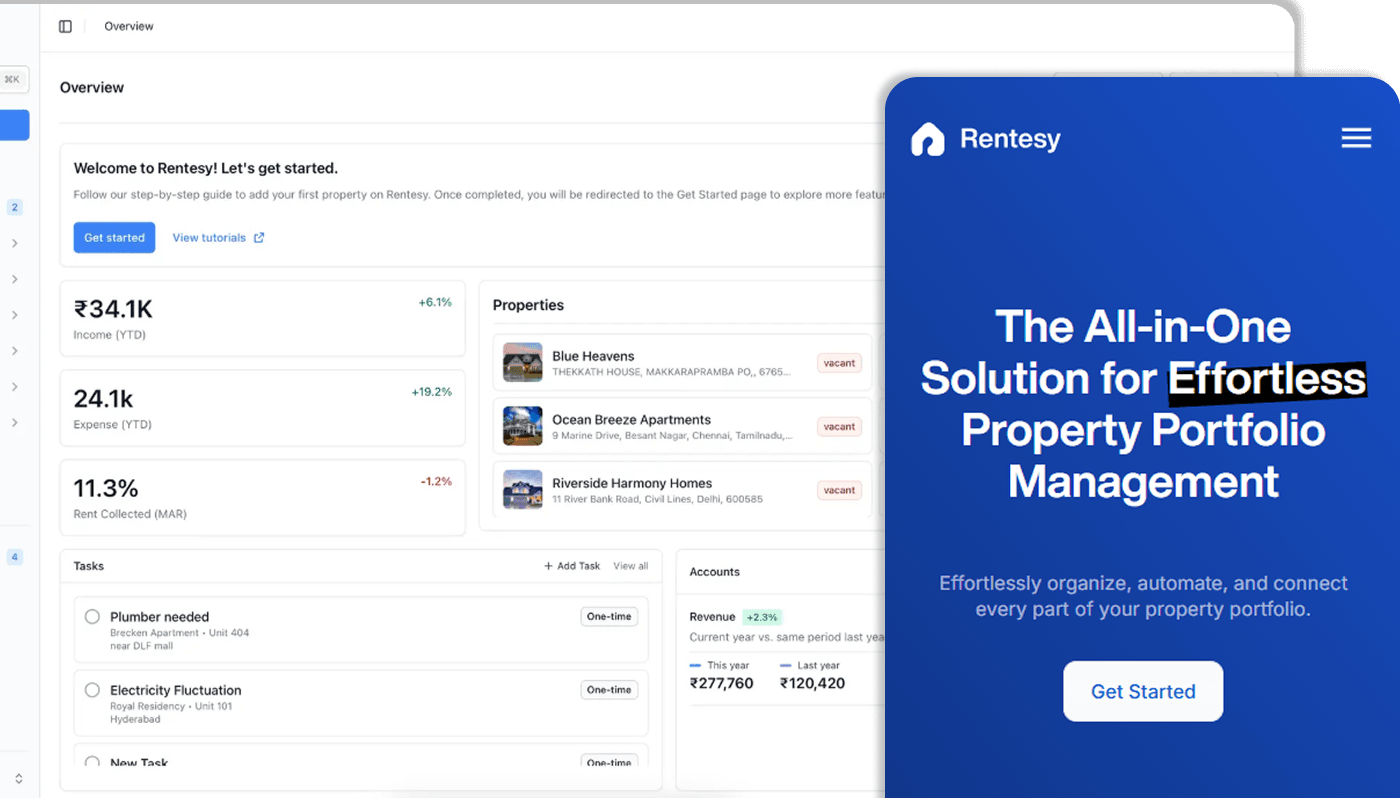This screenshot has width=1400, height=798.
Task: Click the plus icon for Add Task
Action: pos(548,566)
